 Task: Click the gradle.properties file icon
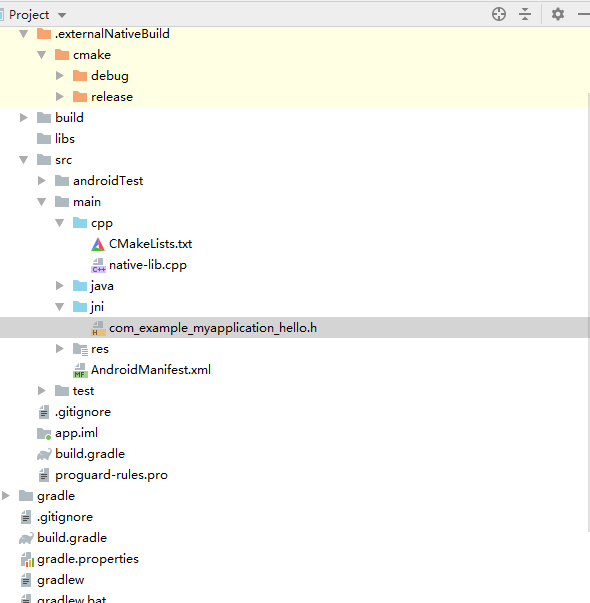tap(27, 560)
